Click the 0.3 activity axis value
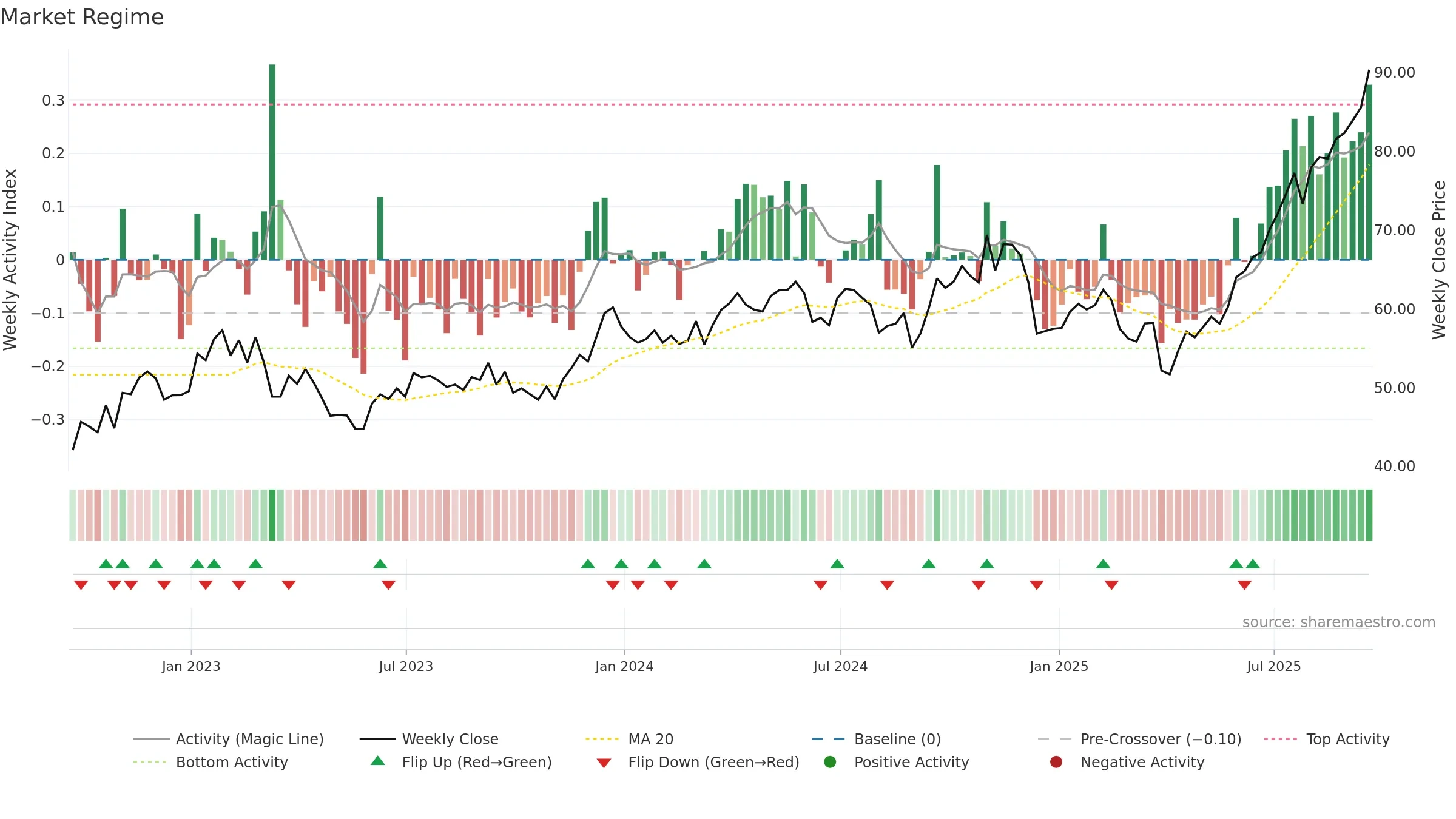The width and height of the screenshot is (1456, 819). [53, 101]
